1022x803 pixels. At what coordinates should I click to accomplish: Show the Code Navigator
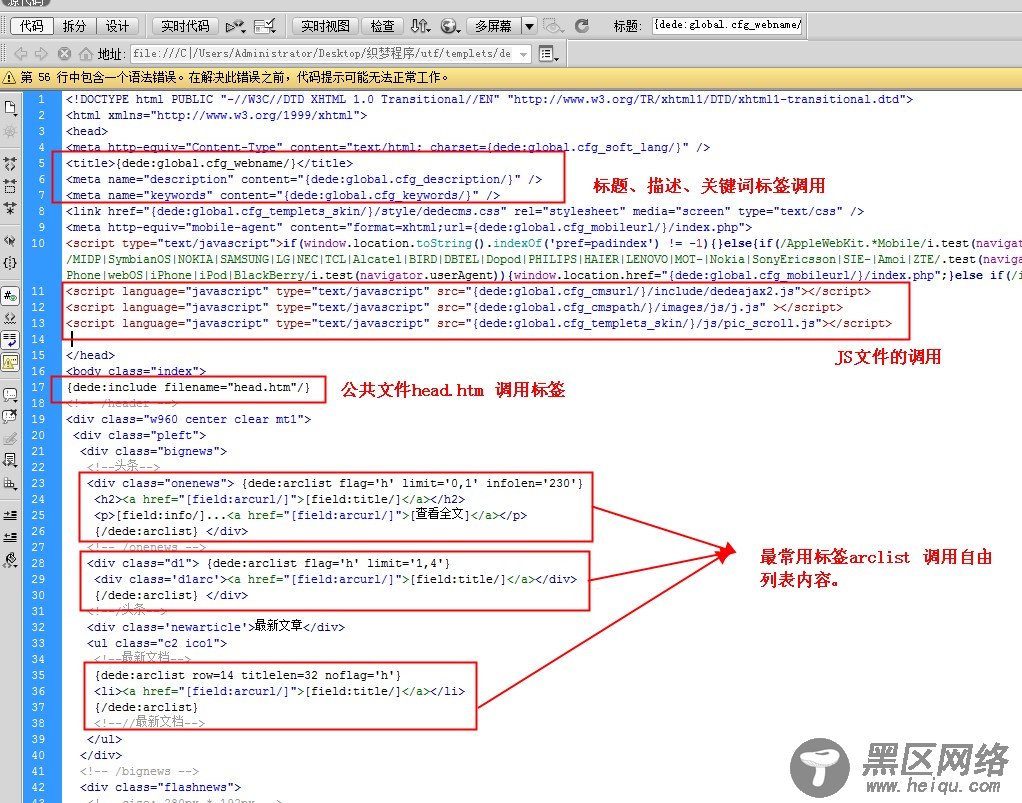(10, 132)
